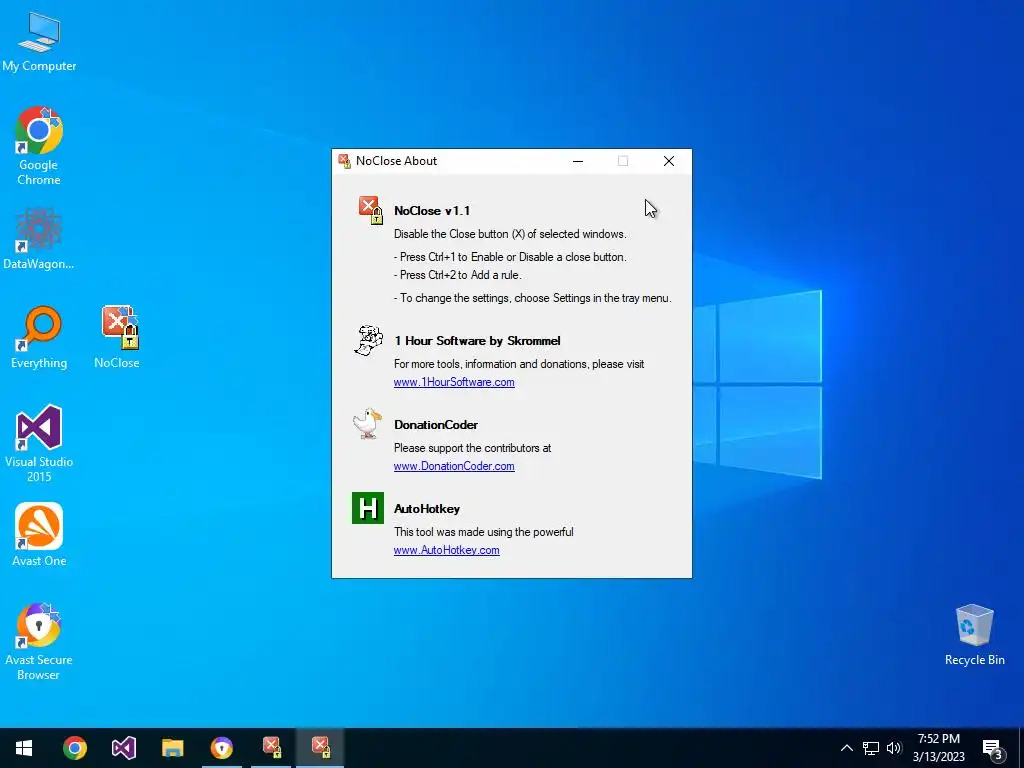Click the 'NoClose v1.1' heading

(432, 211)
